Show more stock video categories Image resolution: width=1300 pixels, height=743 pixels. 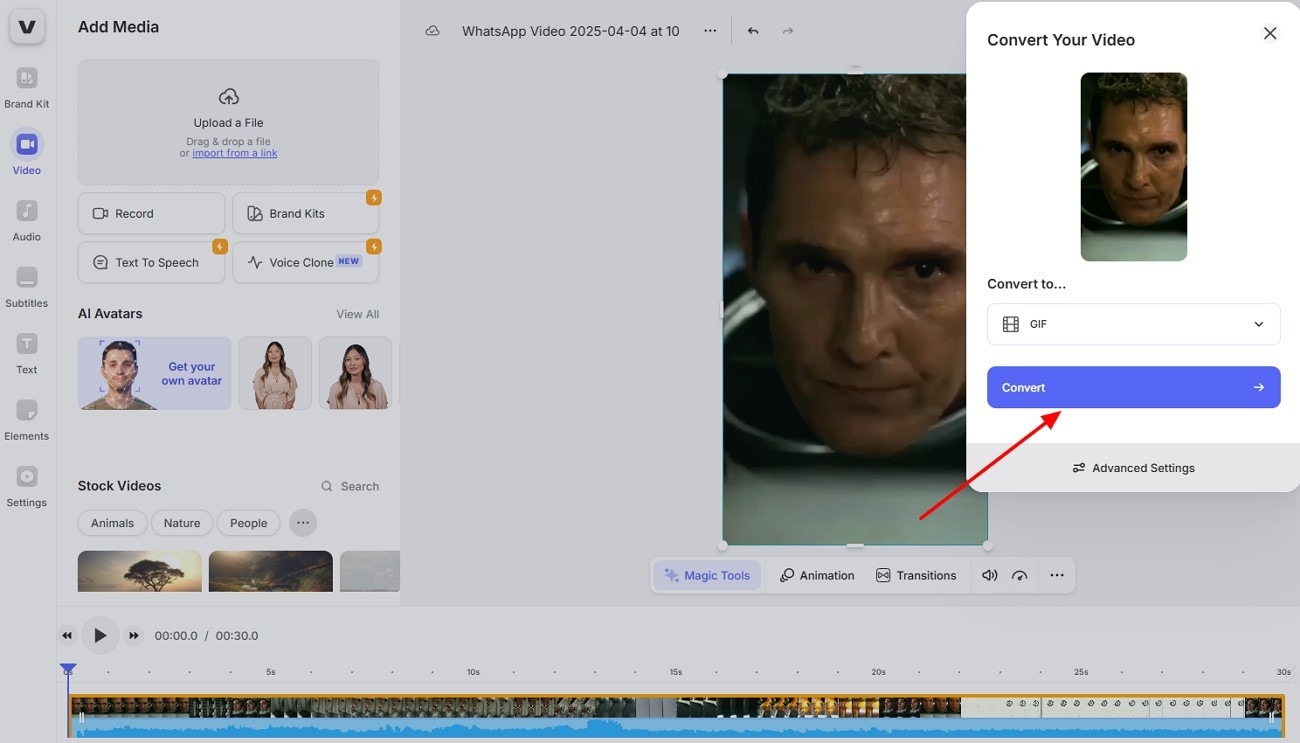(x=303, y=522)
